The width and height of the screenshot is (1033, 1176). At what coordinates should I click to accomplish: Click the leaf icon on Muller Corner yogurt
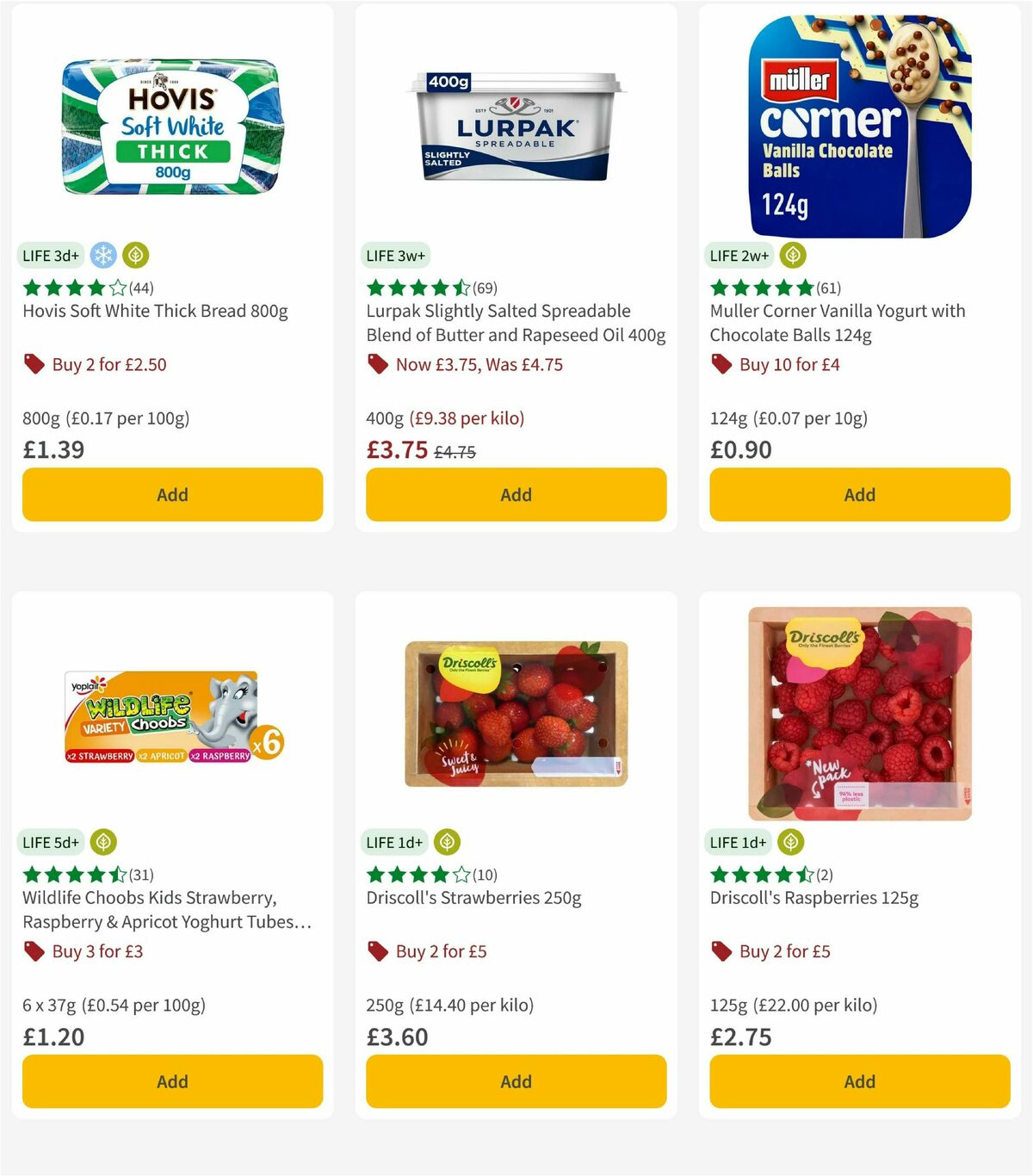[x=792, y=255]
